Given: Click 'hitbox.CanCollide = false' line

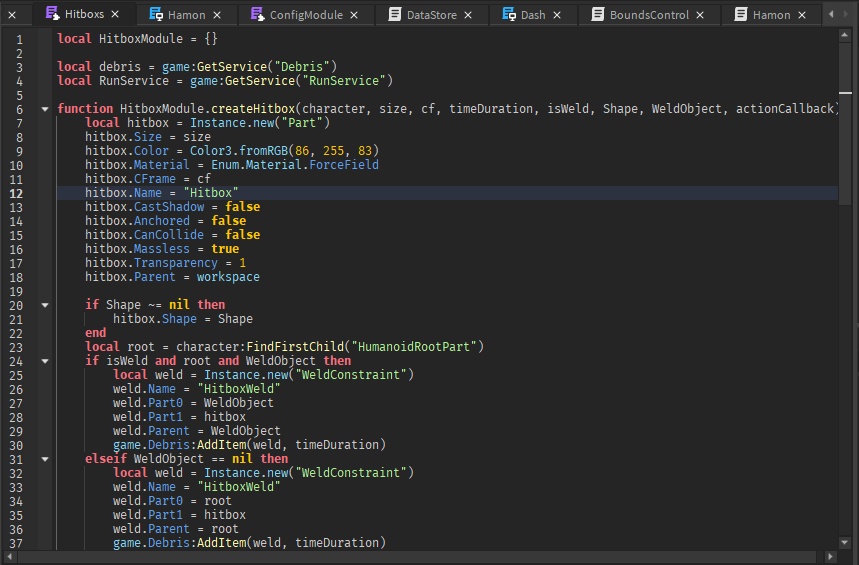Looking at the screenshot, I should [x=173, y=235].
